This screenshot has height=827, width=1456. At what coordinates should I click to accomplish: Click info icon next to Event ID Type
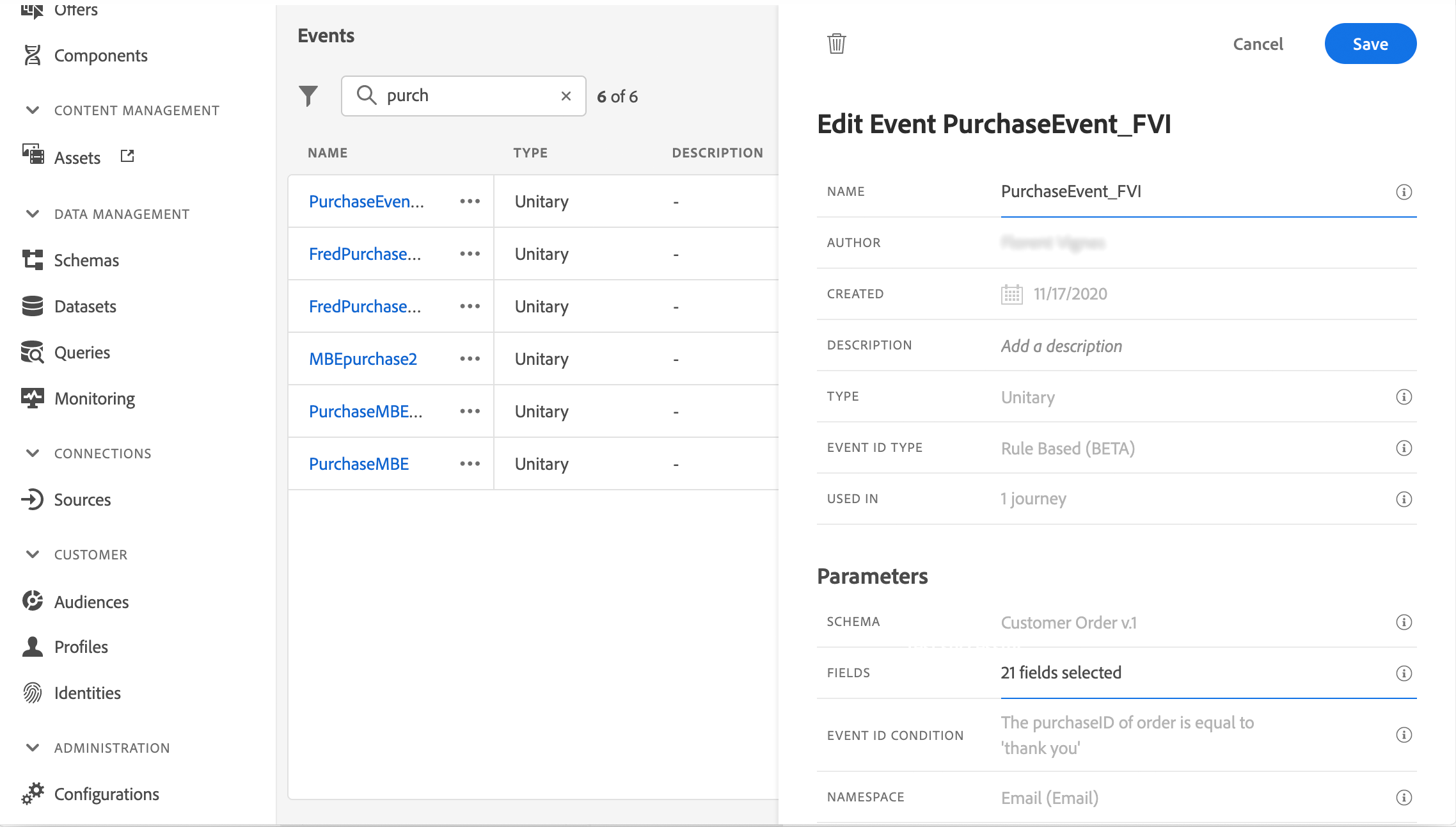pos(1404,448)
